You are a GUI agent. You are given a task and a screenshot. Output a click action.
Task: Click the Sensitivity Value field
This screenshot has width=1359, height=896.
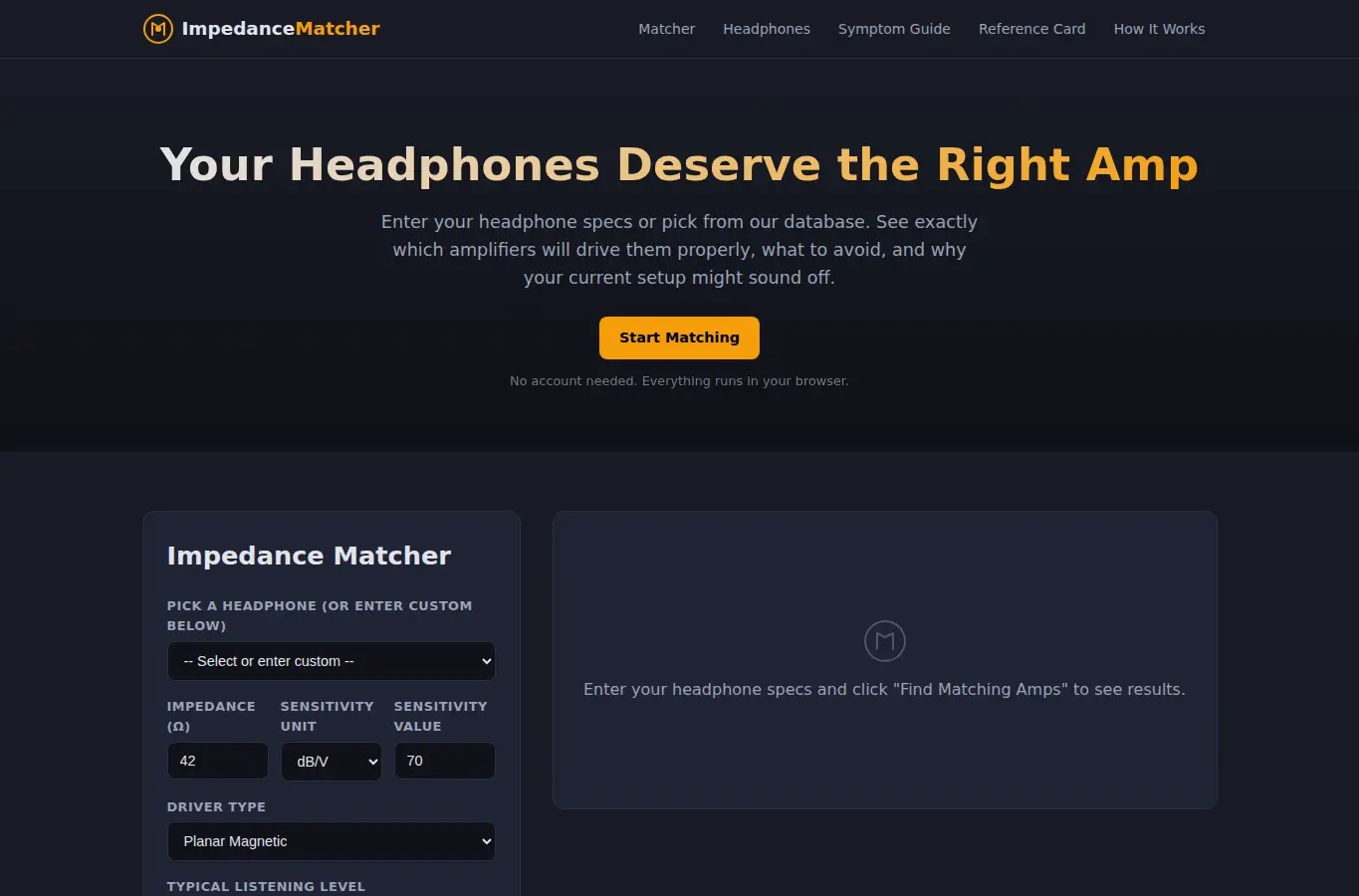pyautogui.click(x=445, y=761)
